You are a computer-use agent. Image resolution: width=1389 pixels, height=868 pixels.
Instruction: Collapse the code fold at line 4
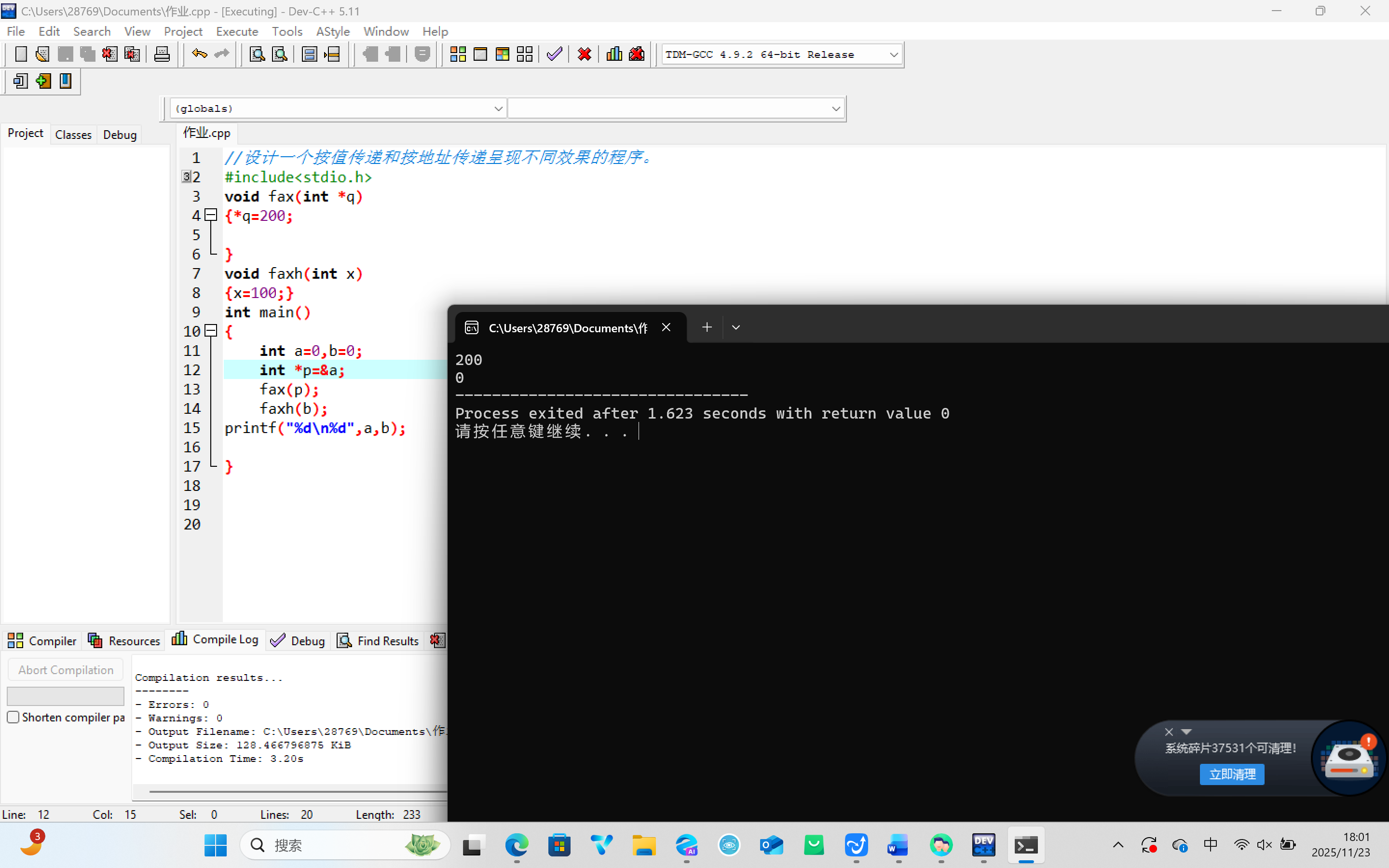(211, 215)
